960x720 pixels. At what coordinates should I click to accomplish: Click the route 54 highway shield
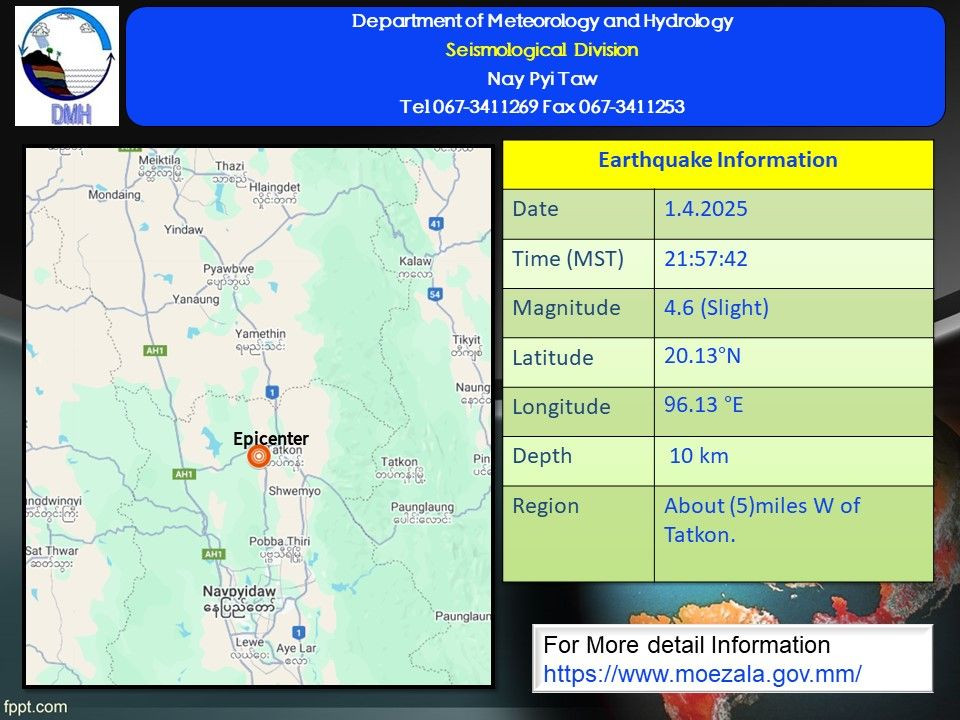(434, 294)
